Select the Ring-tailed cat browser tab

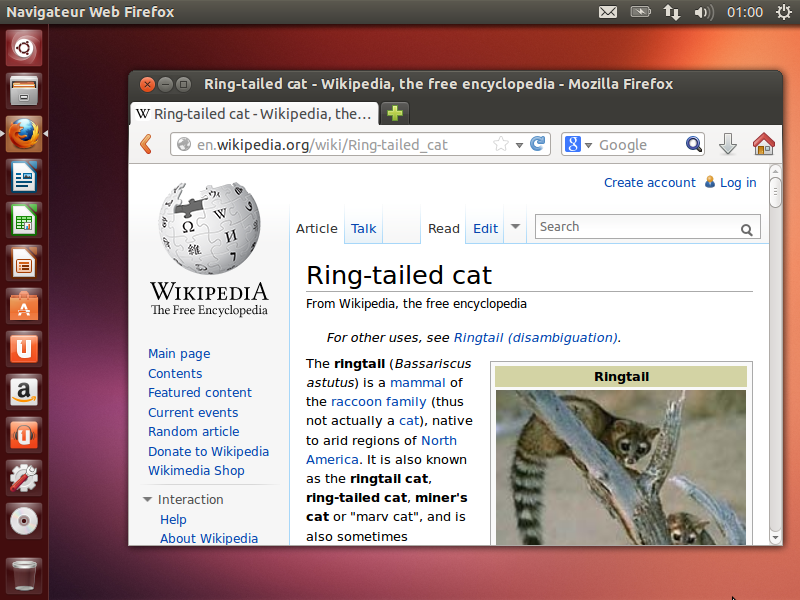(255, 114)
